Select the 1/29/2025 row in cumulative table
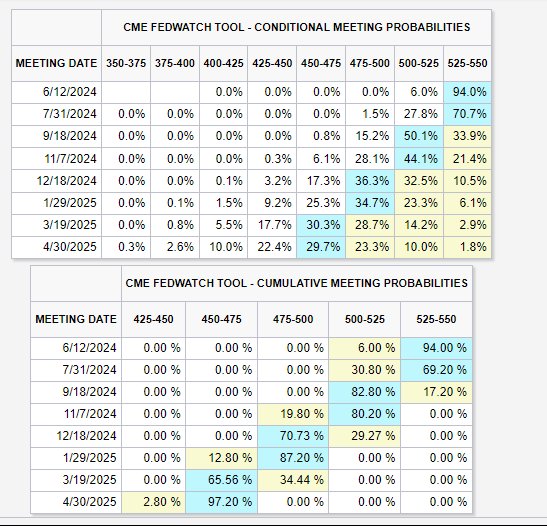 pos(252,458)
